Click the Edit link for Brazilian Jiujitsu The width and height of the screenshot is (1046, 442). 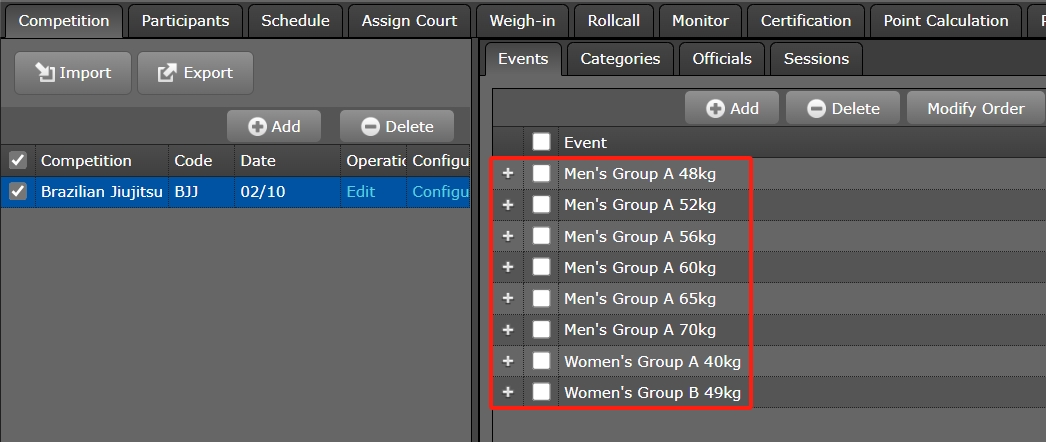point(361,192)
